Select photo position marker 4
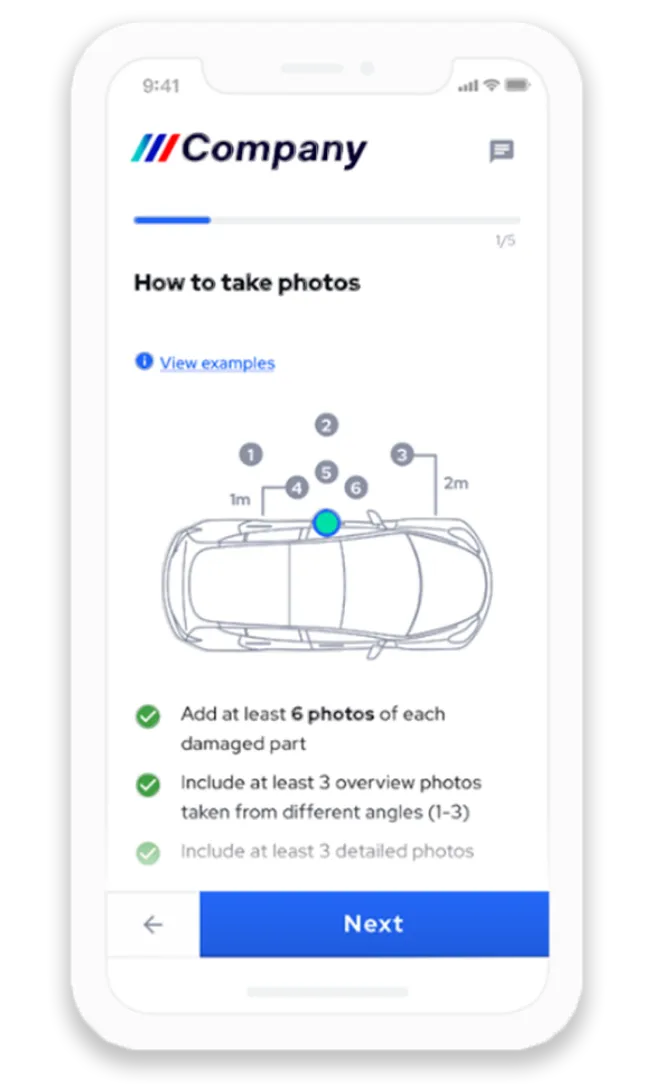 coord(296,488)
